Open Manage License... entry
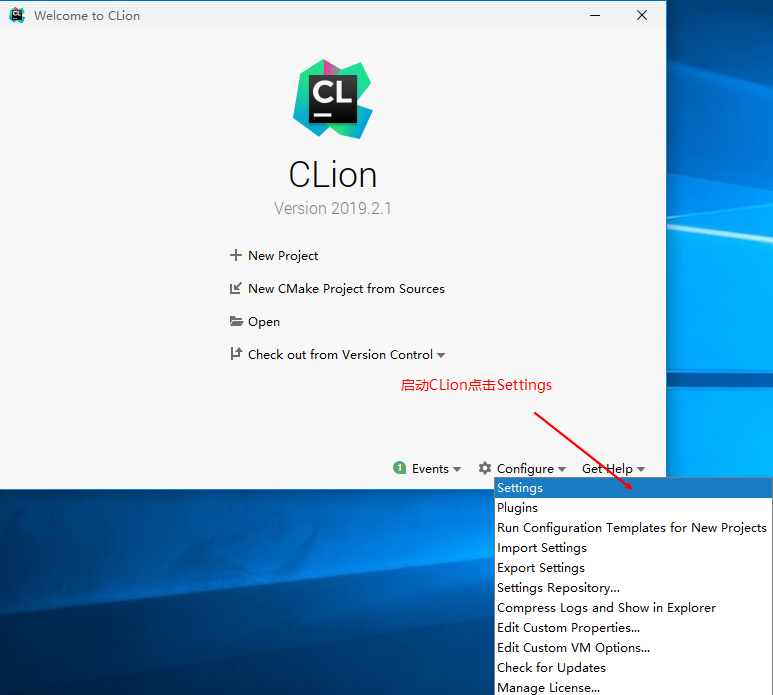This screenshot has width=773, height=695. pos(633,687)
